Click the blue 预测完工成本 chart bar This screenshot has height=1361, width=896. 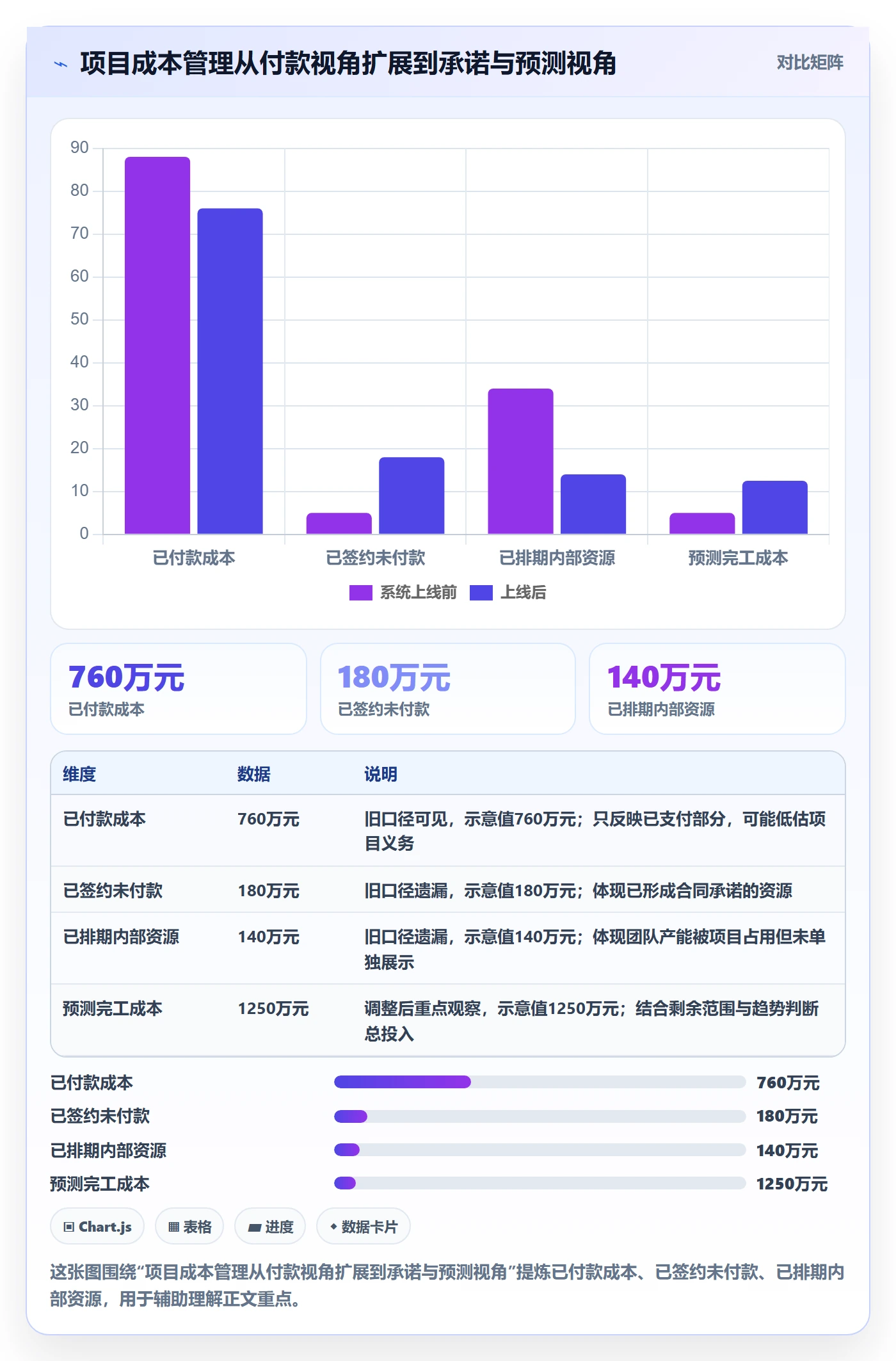[774, 507]
